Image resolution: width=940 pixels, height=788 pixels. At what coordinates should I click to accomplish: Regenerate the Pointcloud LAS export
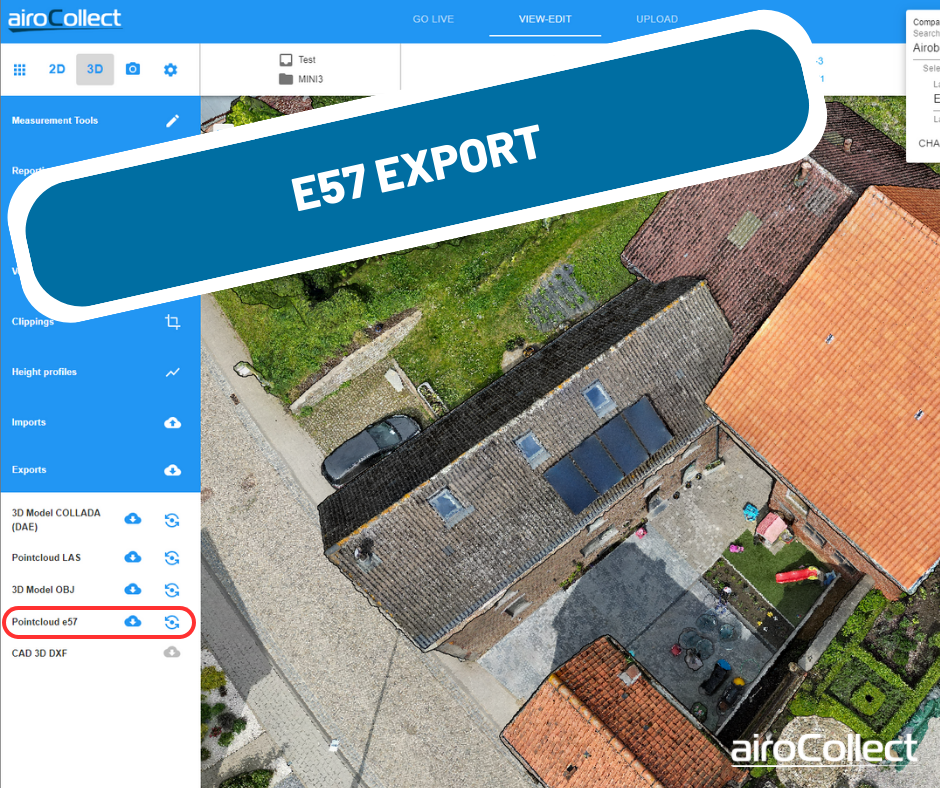tap(172, 557)
